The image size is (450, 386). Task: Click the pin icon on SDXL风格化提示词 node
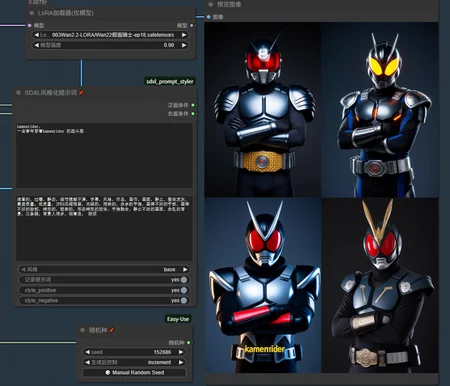[81, 93]
